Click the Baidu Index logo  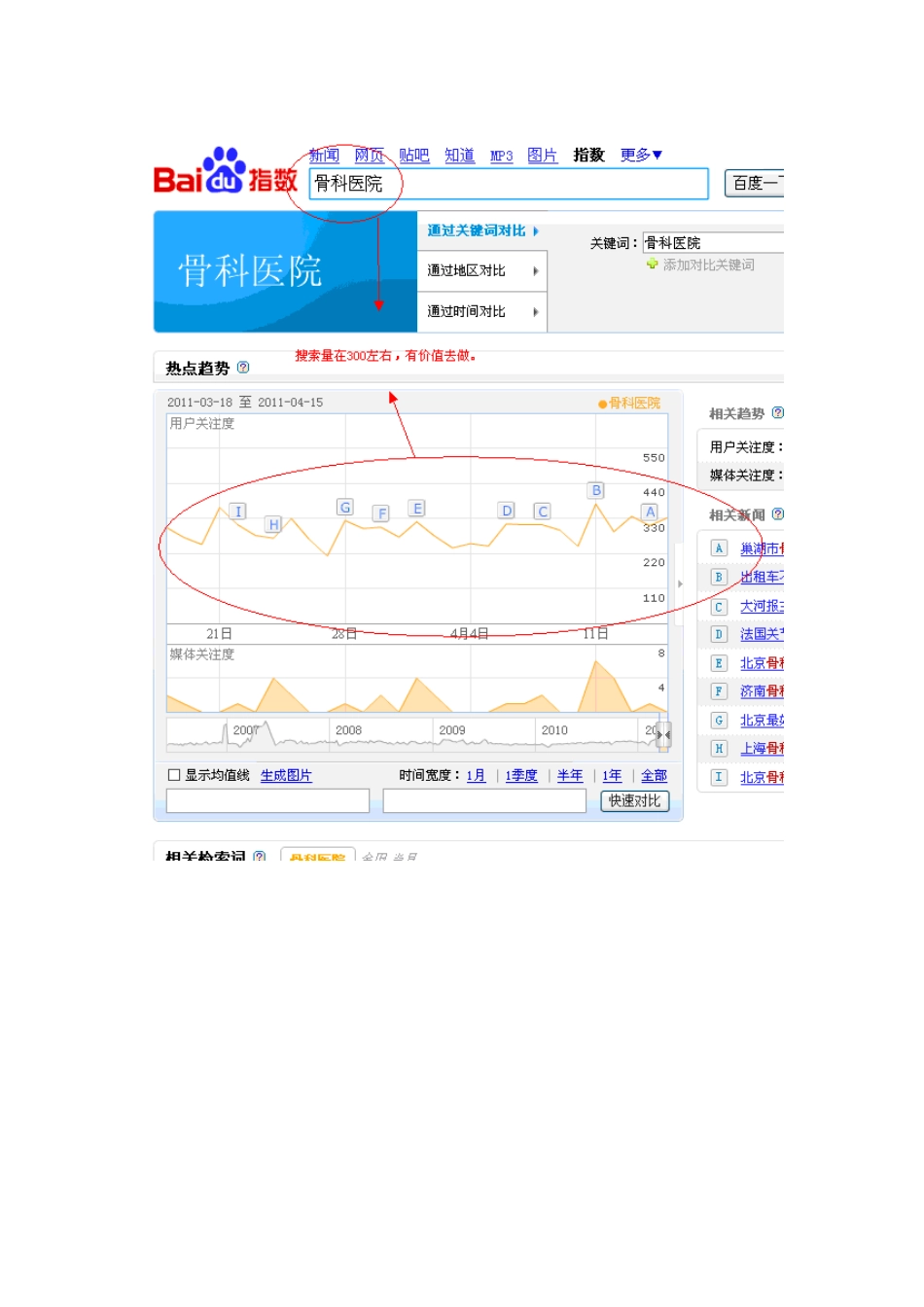(x=226, y=171)
